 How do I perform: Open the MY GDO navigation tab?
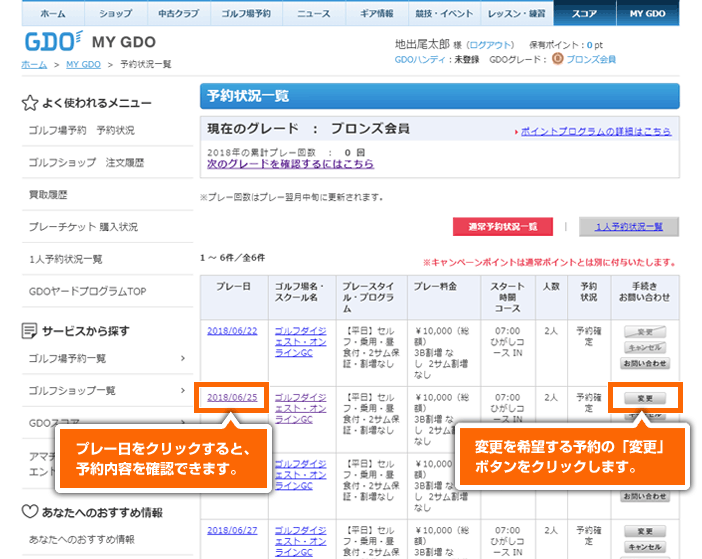[x=647, y=13]
